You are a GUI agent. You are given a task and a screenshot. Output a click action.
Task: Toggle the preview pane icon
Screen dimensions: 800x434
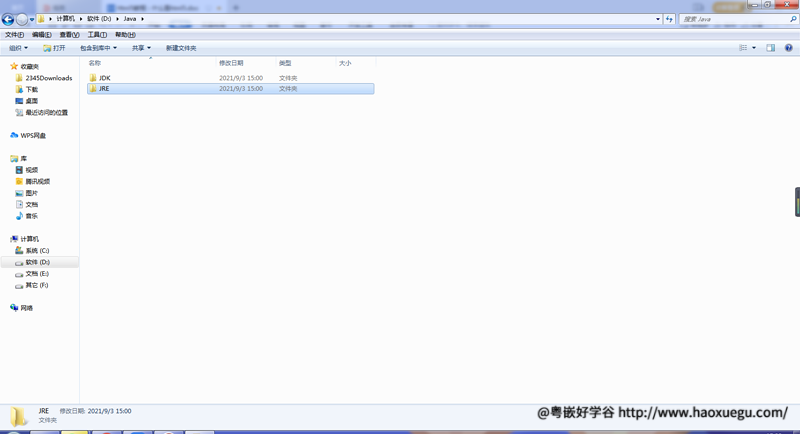click(770, 48)
